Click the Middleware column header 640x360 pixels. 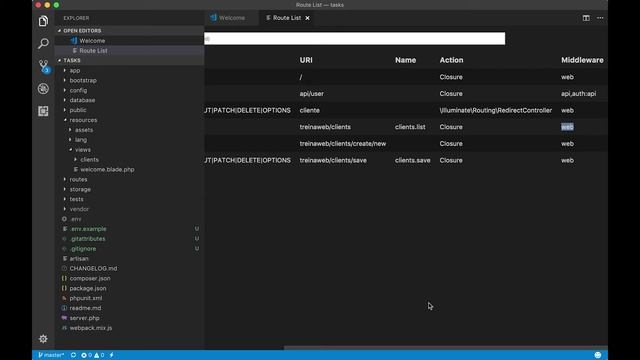[x=582, y=60]
